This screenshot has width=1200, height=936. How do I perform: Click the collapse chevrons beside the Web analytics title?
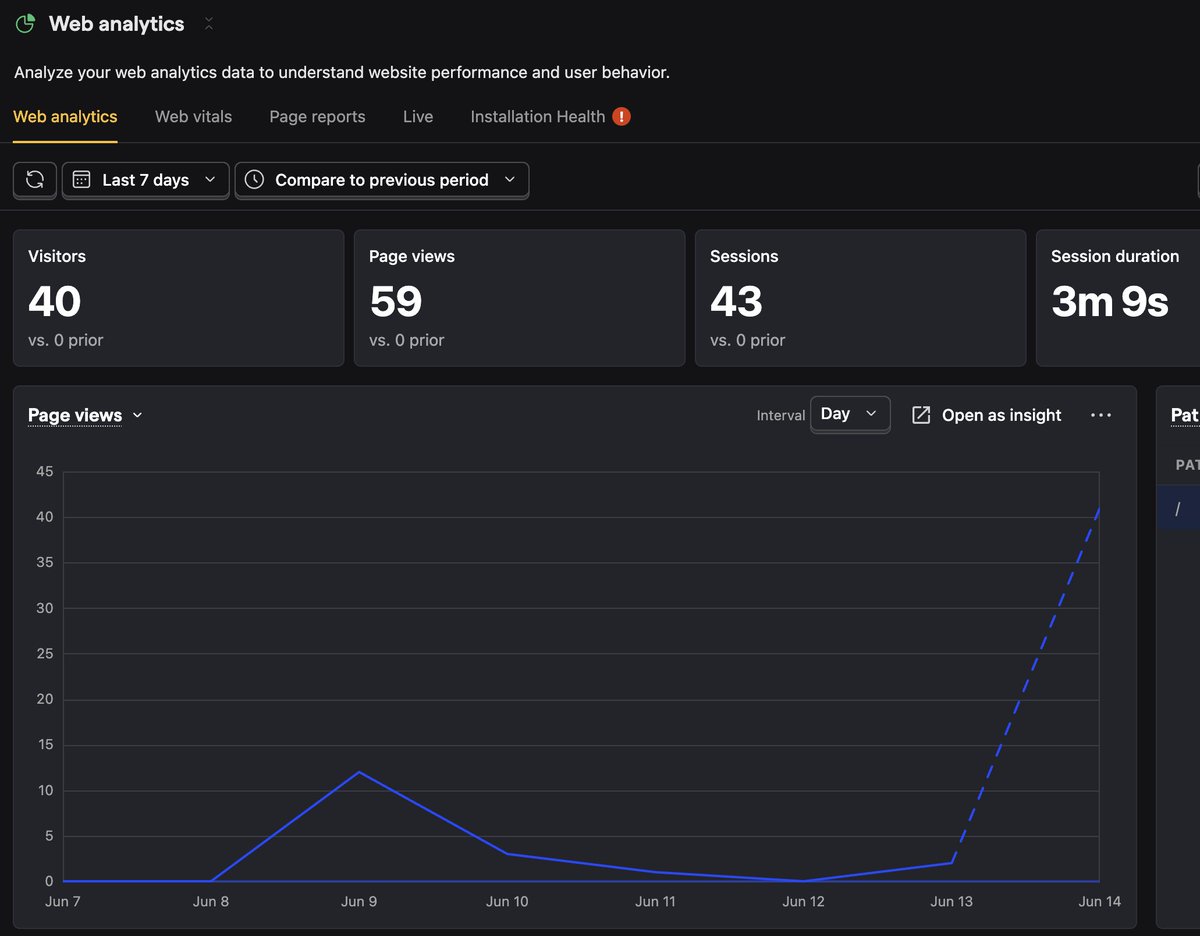click(x=208, y=24)
